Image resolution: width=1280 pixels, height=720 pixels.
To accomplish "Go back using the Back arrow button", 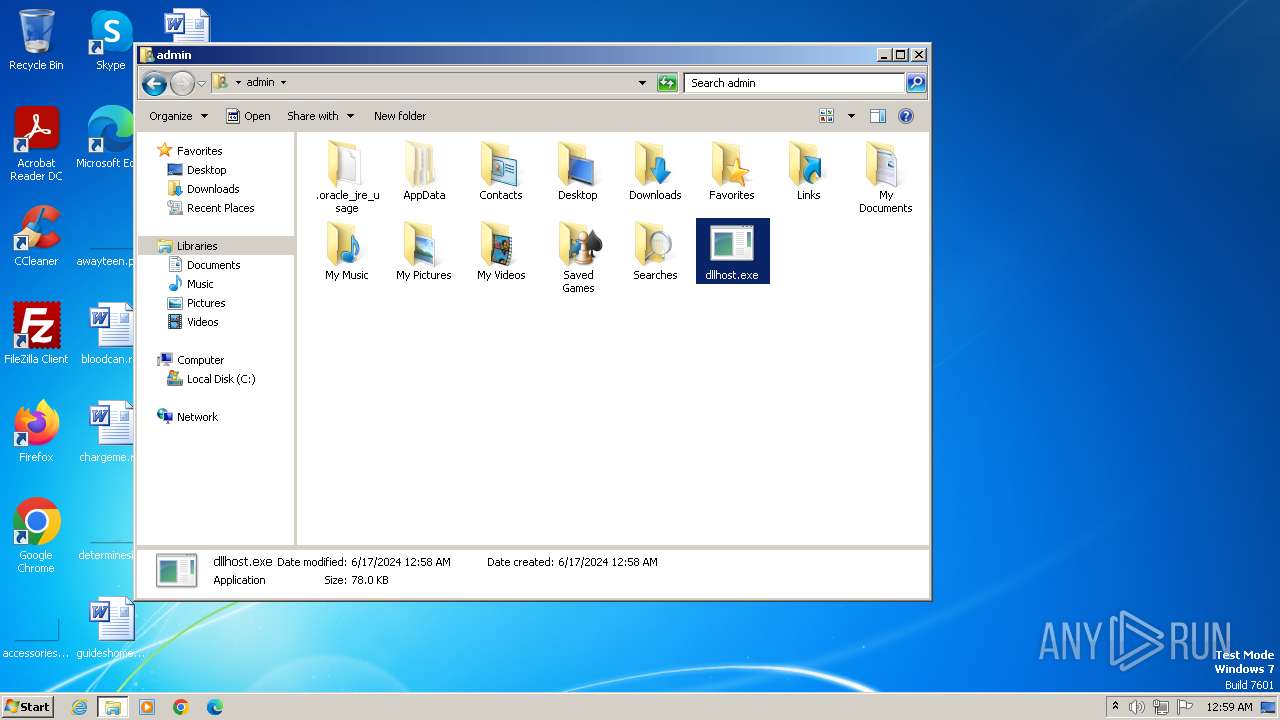I will [x=154, y=83].
